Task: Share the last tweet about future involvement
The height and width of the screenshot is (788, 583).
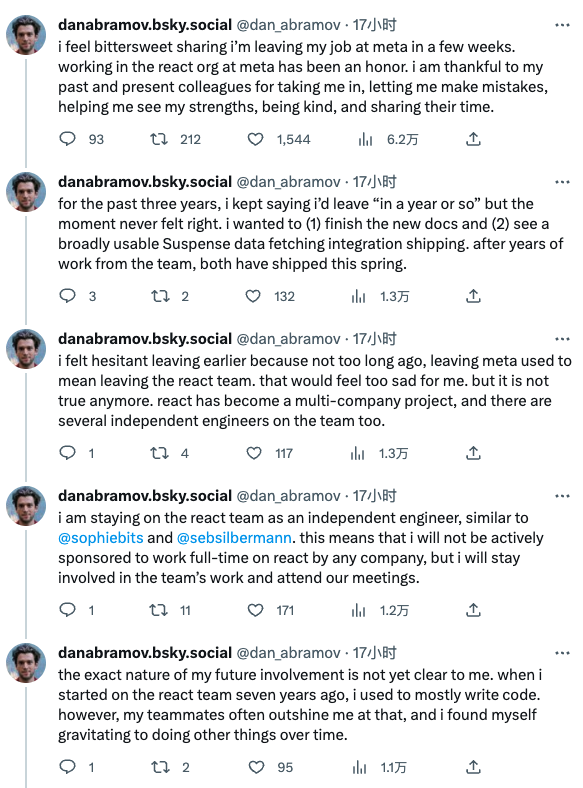Action: click(x=473, y=767)
